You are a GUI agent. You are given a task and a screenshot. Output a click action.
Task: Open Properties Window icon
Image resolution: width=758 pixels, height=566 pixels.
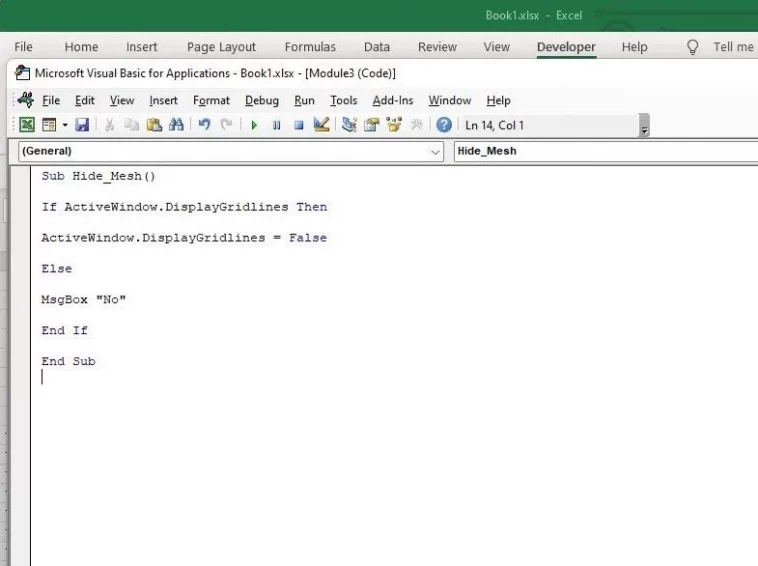[371, 125]
